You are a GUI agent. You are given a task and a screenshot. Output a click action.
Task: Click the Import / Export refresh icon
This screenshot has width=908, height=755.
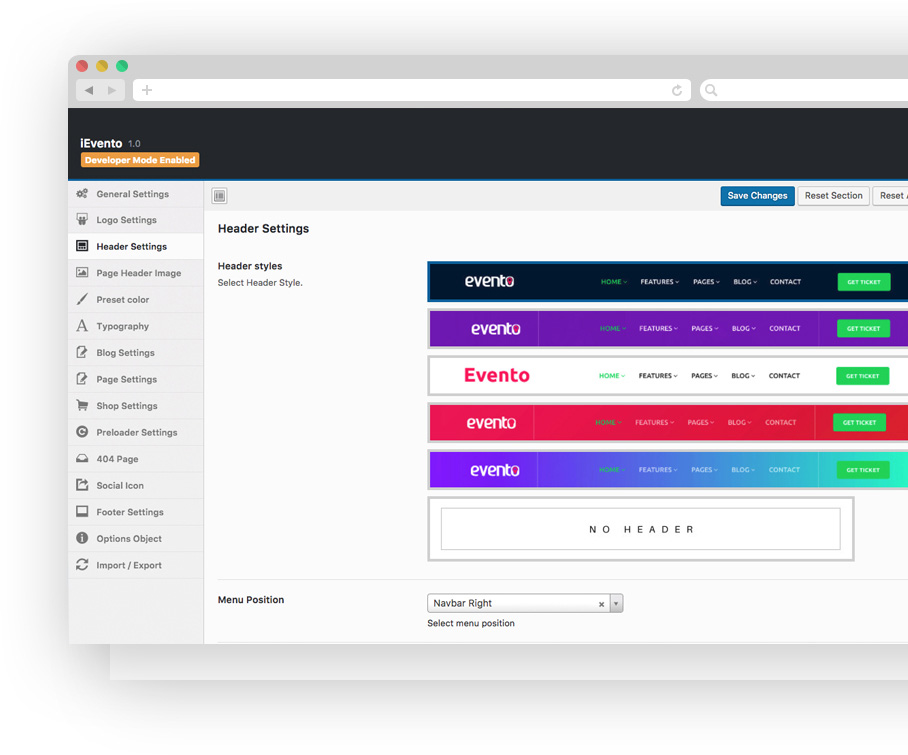point(82,565)
